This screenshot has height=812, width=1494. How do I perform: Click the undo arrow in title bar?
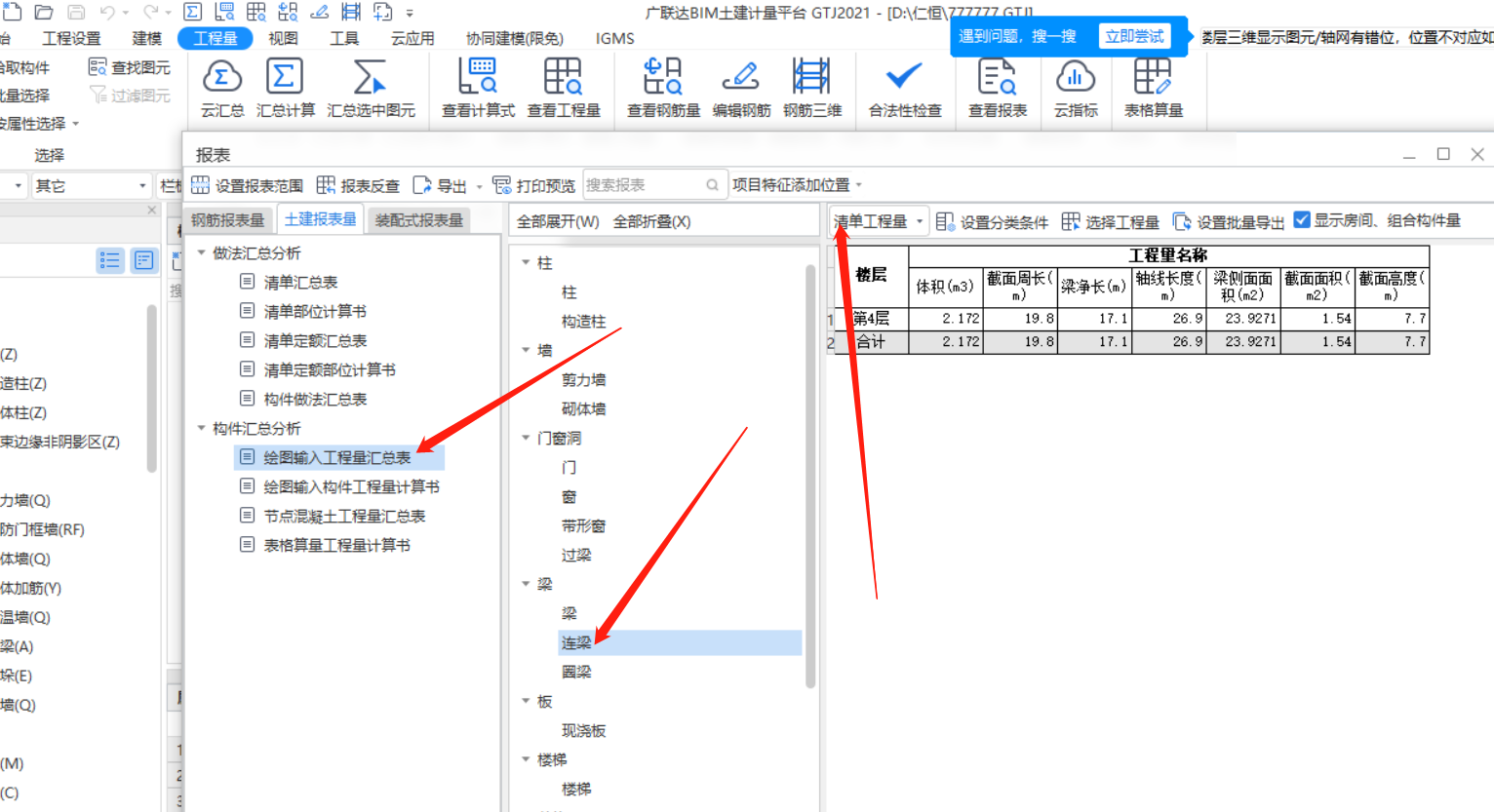point(107,13)
